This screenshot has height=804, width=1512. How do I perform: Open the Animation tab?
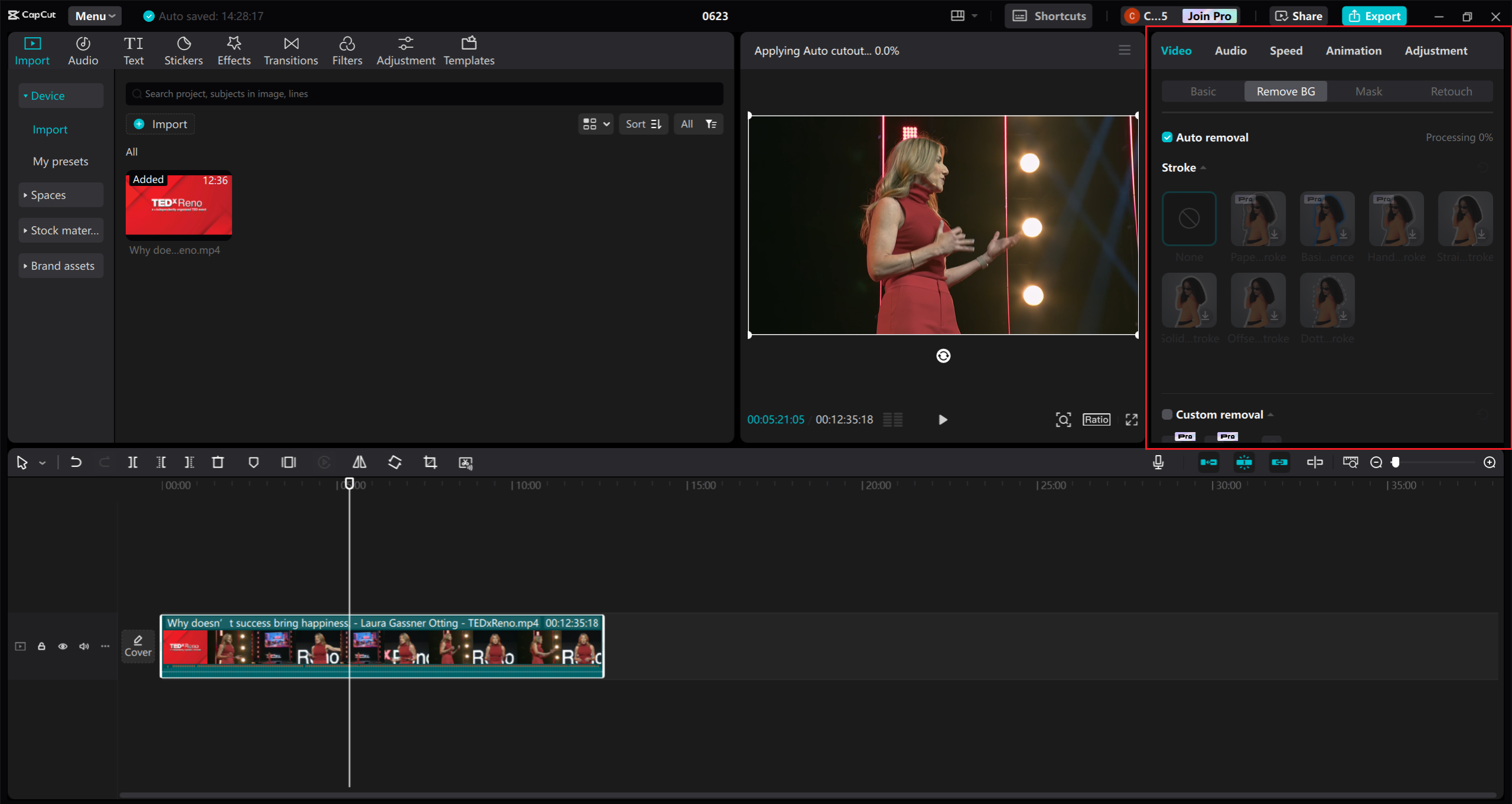(x=1353, y=51)
